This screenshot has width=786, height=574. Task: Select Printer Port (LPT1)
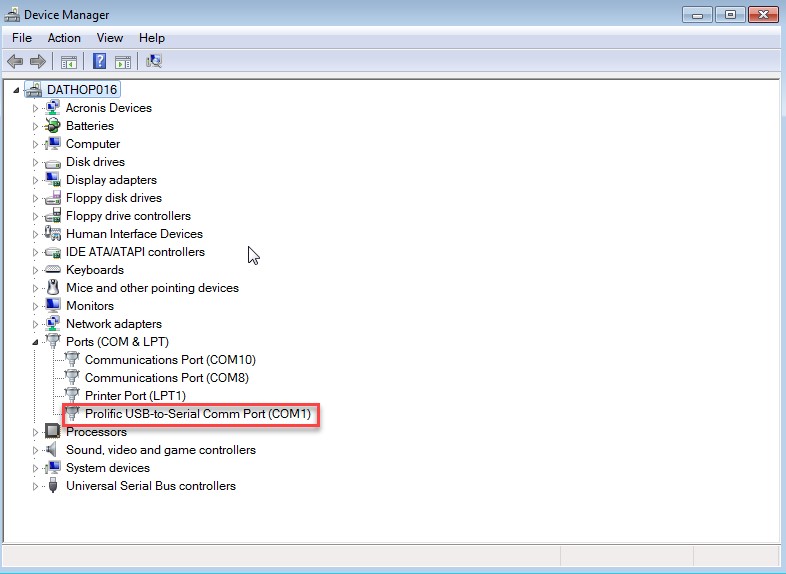click(x=135, y=396)
